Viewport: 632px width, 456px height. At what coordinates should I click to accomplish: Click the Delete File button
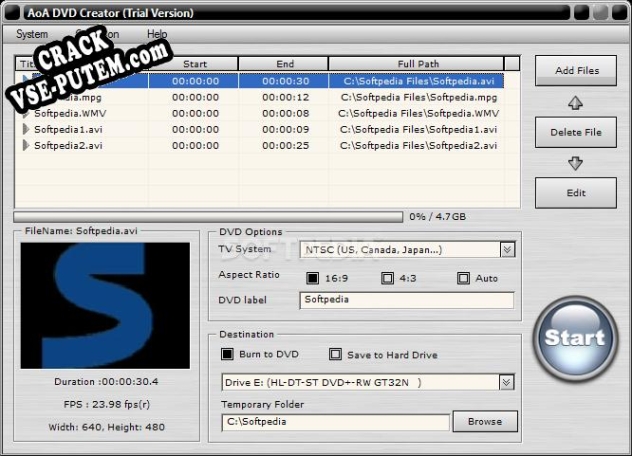tap(576, 132)
